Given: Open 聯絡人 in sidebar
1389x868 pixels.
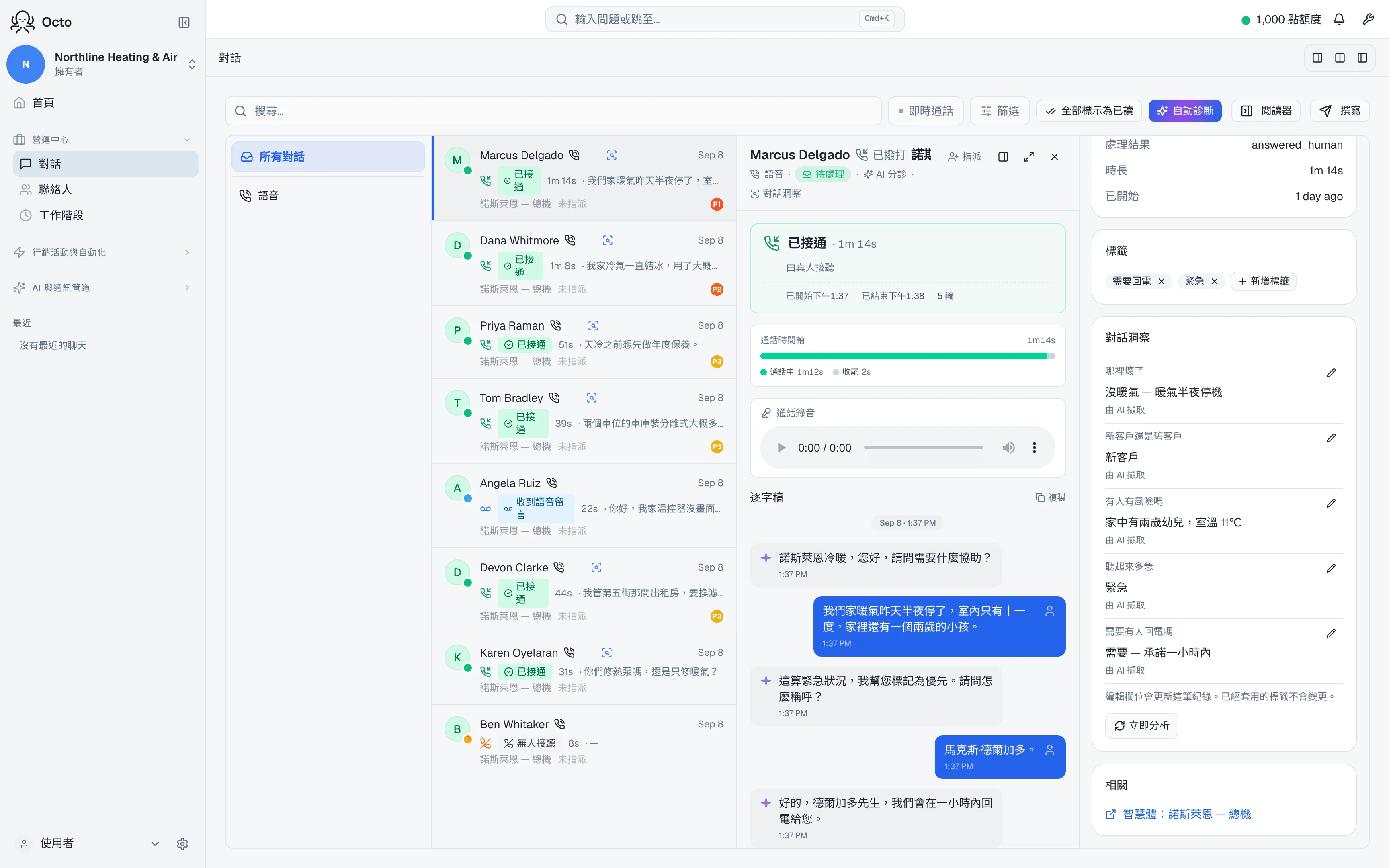Looking at the screenshot, I should (106, 189).
